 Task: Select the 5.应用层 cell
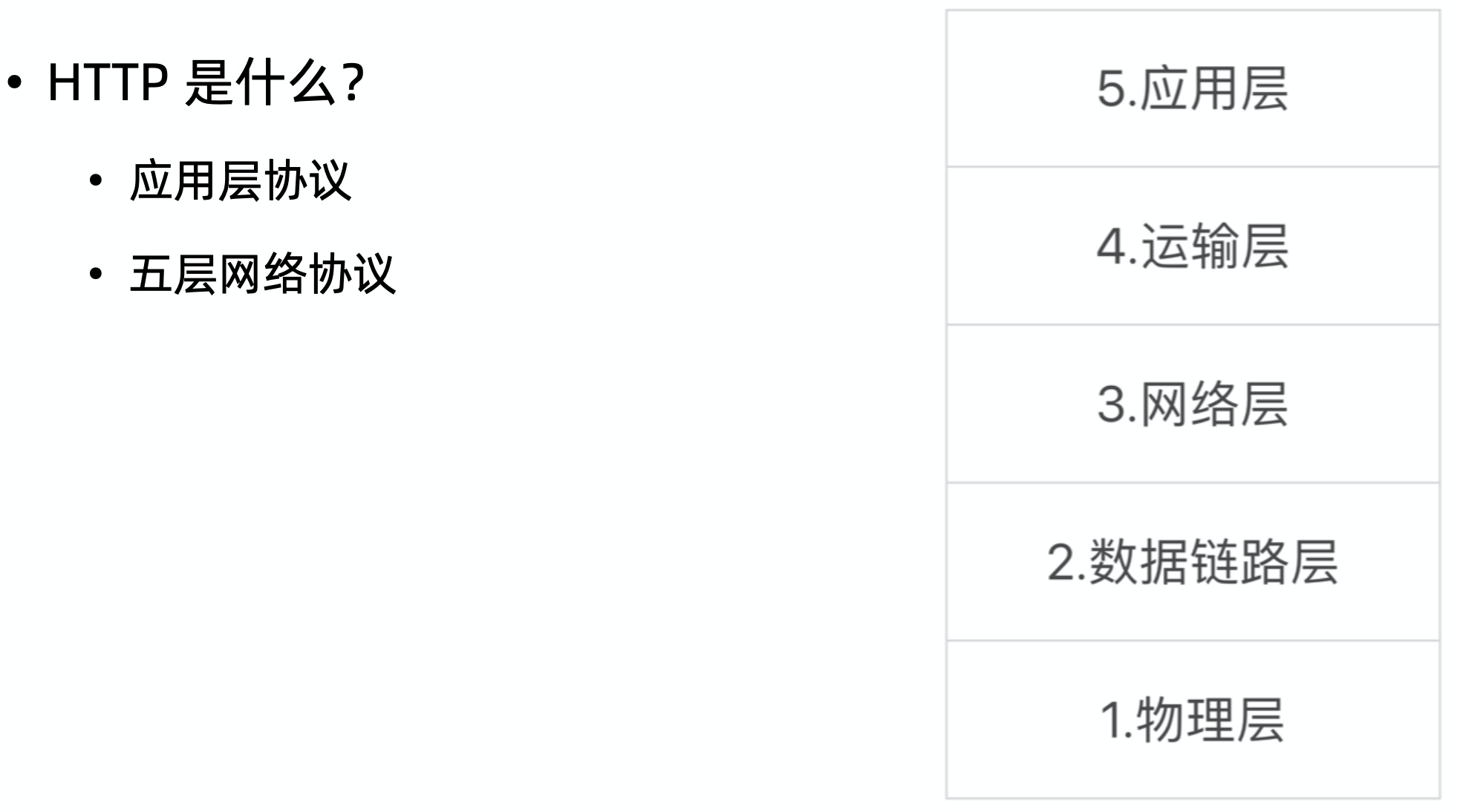(1193, 88)
